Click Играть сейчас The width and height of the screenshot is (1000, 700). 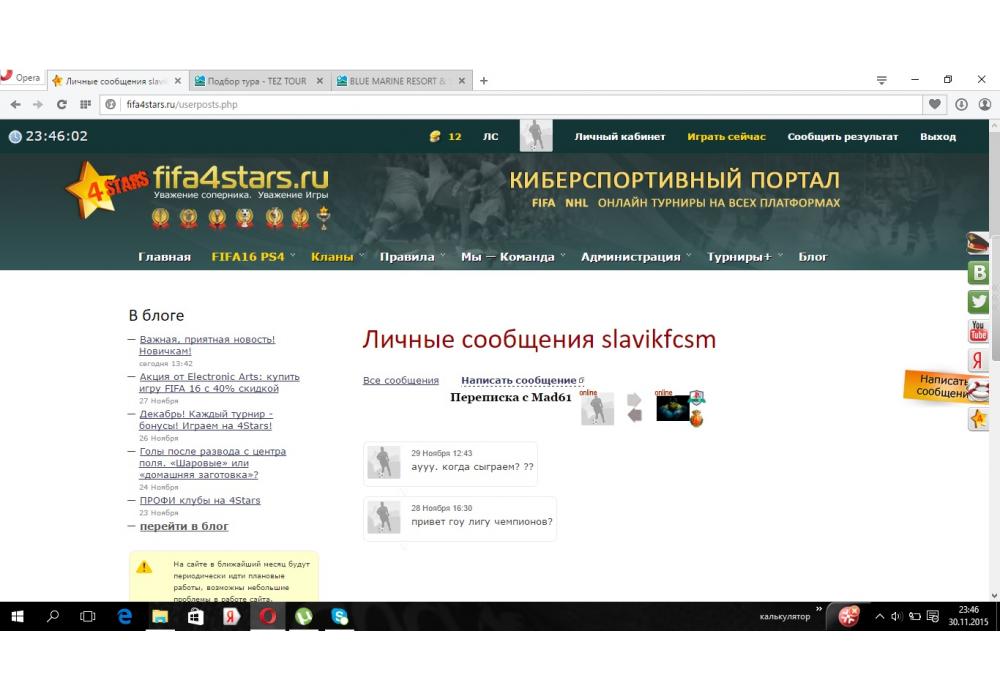[726, 136]
